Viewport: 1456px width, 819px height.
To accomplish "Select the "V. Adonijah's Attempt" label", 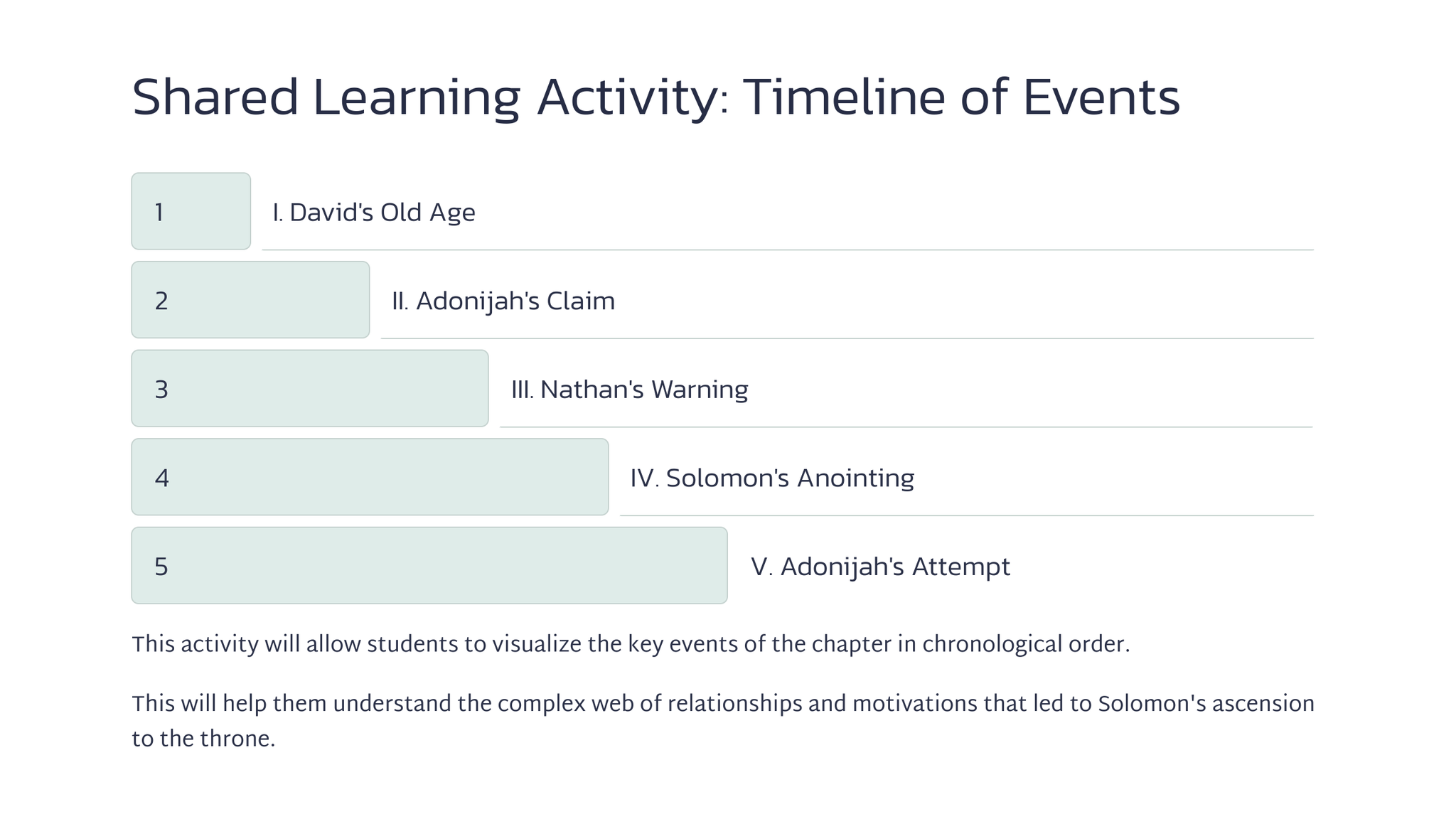I will (880, 567).
